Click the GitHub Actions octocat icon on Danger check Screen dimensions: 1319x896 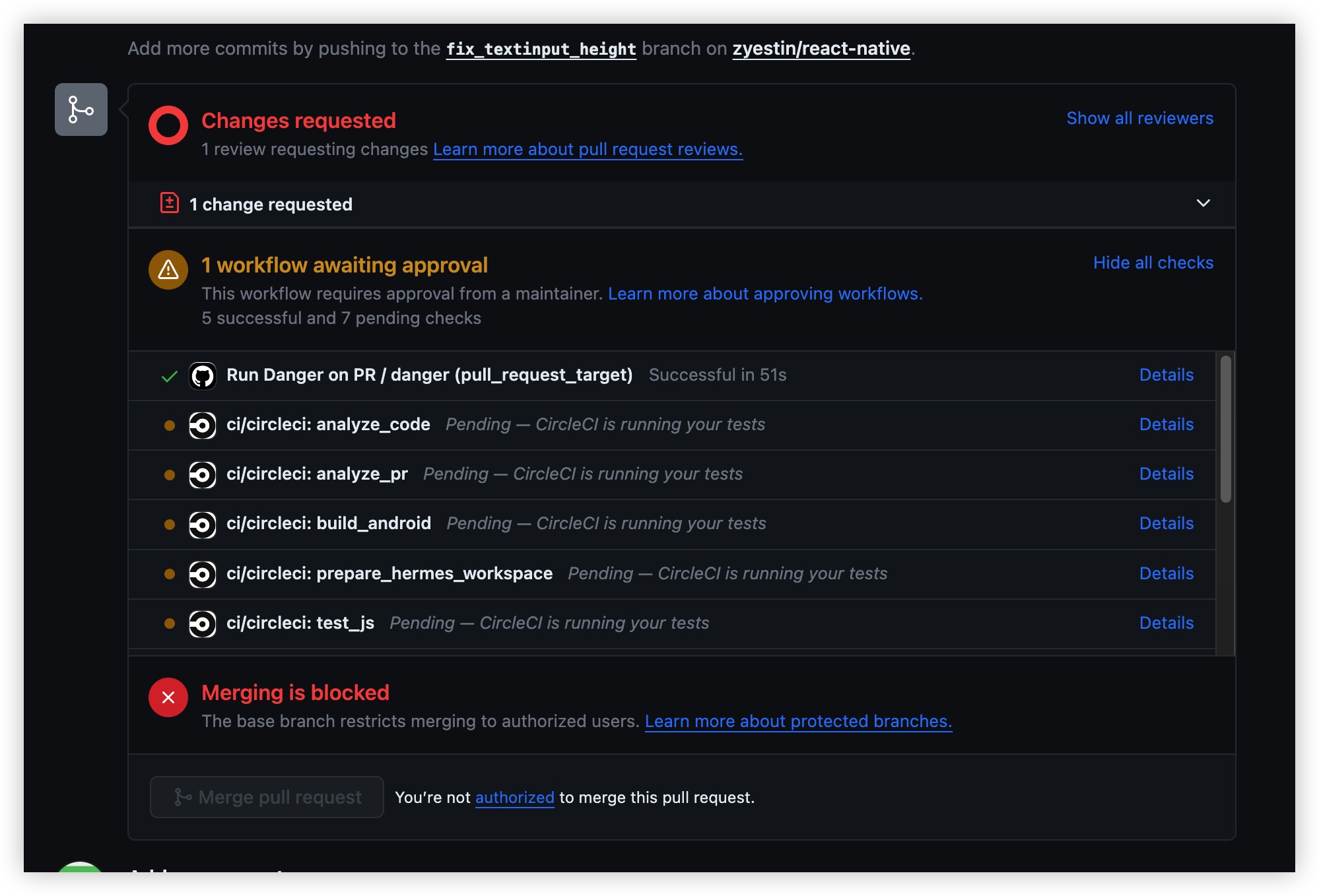tap(203, 375)
